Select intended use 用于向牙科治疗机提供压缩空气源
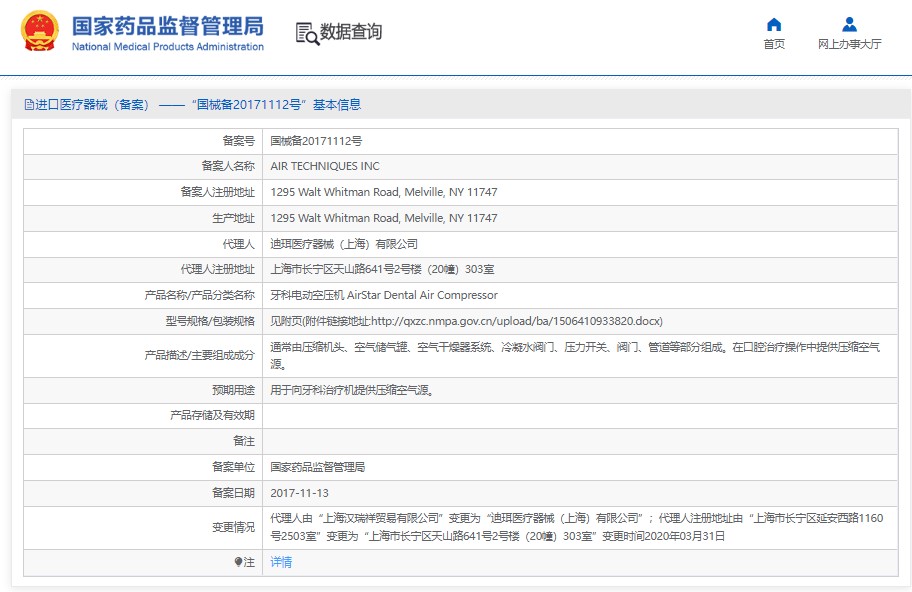Screen dimensions: 912x592 (x=351, y=390)
